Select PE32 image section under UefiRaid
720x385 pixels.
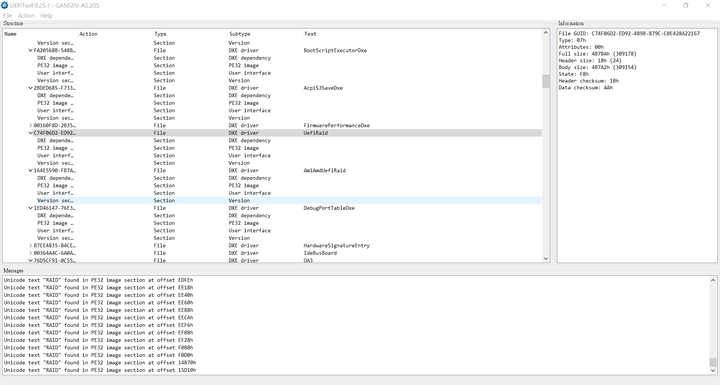pyautogui.click(x=272, y=148)
